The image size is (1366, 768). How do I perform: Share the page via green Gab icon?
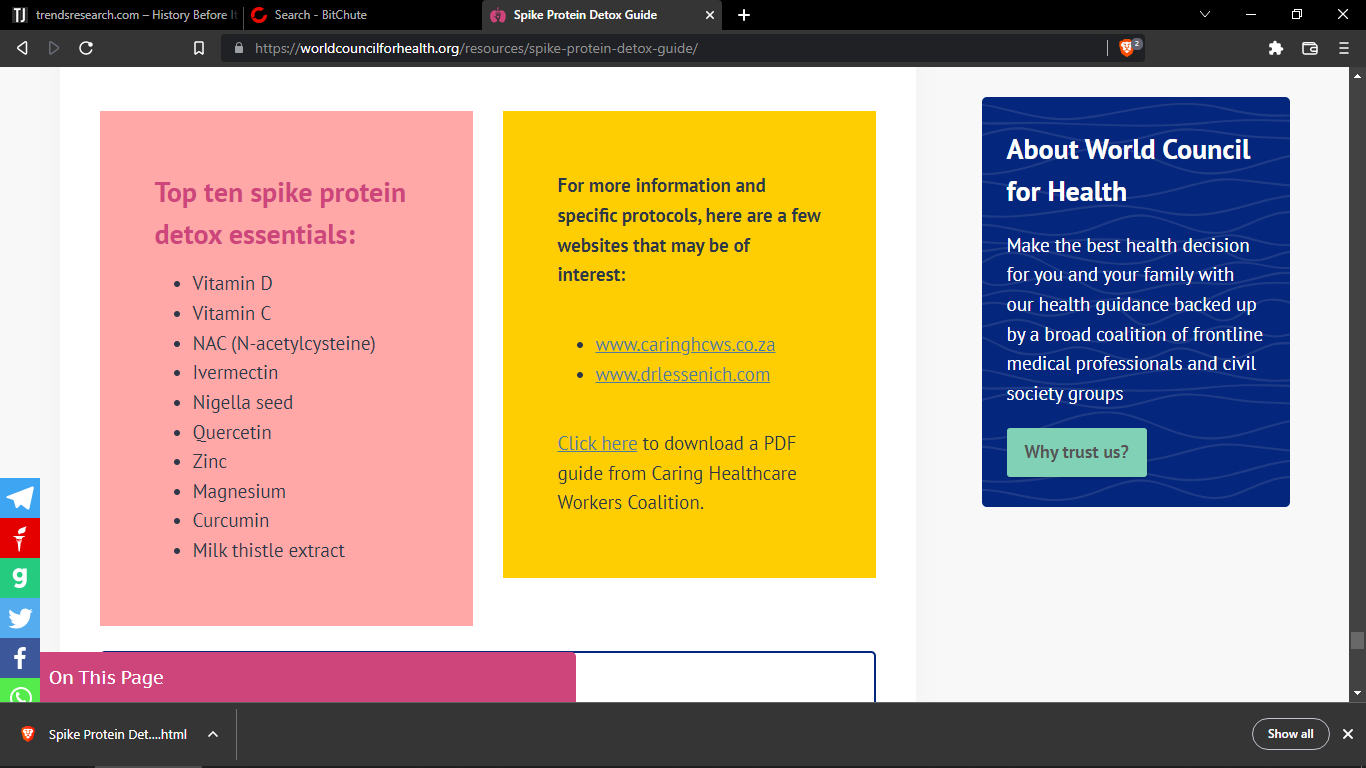click(20, 578)
